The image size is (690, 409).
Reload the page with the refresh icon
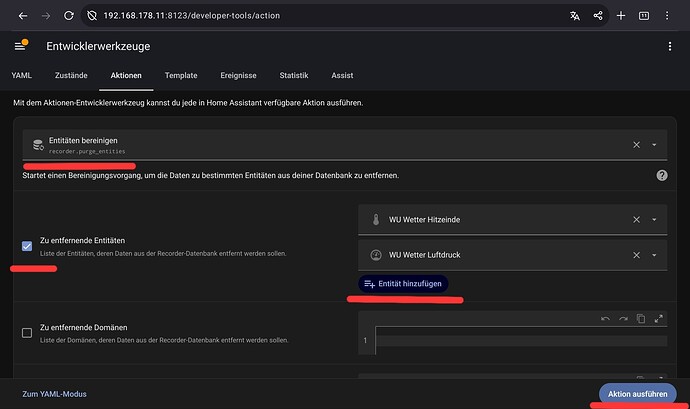point(69,16)
